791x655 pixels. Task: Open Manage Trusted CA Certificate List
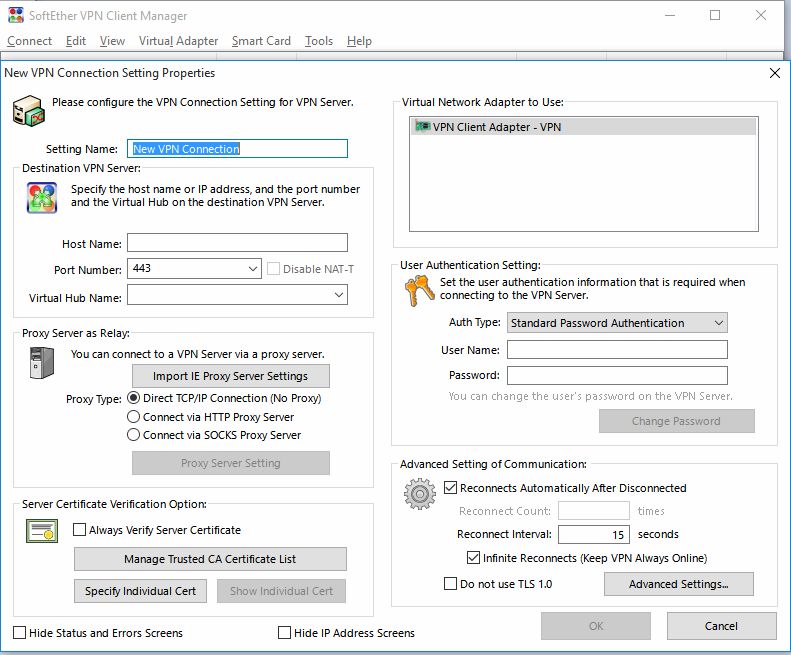pos(210,559)
